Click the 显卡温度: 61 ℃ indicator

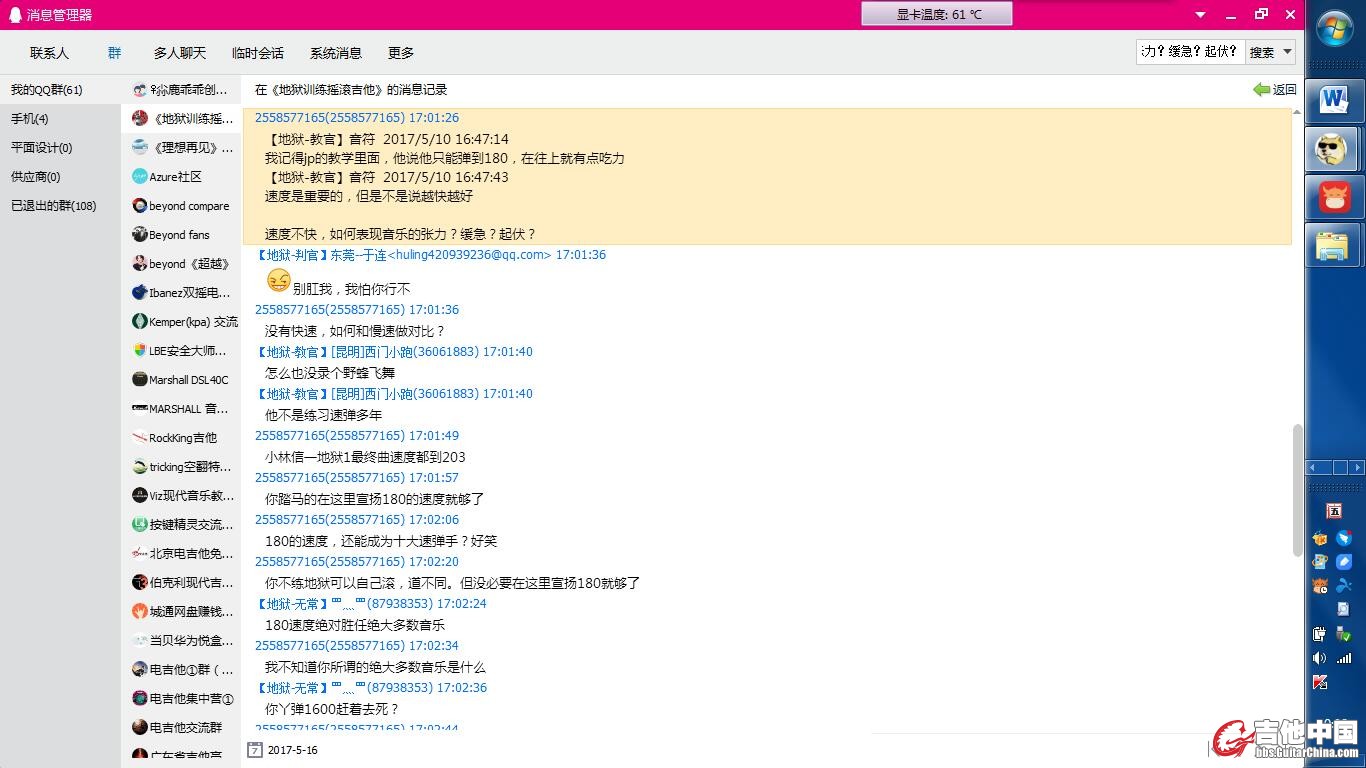(x=937, y=14)
